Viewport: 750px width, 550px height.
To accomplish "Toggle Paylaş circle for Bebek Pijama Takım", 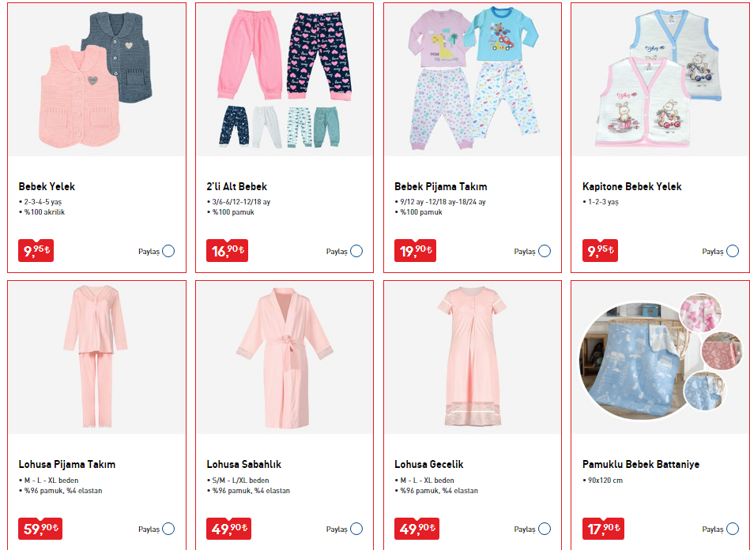I will [544, 251].
